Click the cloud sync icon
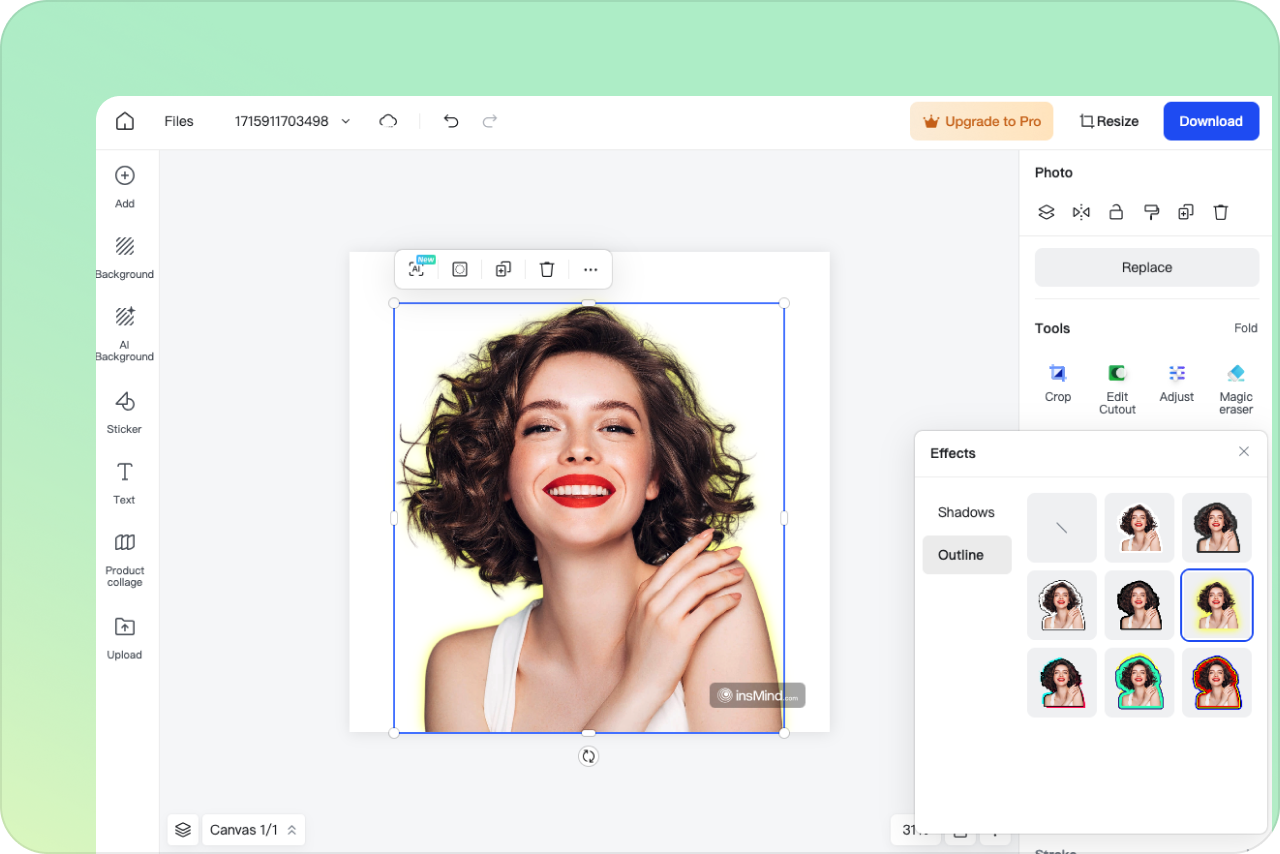 (388, 121)
